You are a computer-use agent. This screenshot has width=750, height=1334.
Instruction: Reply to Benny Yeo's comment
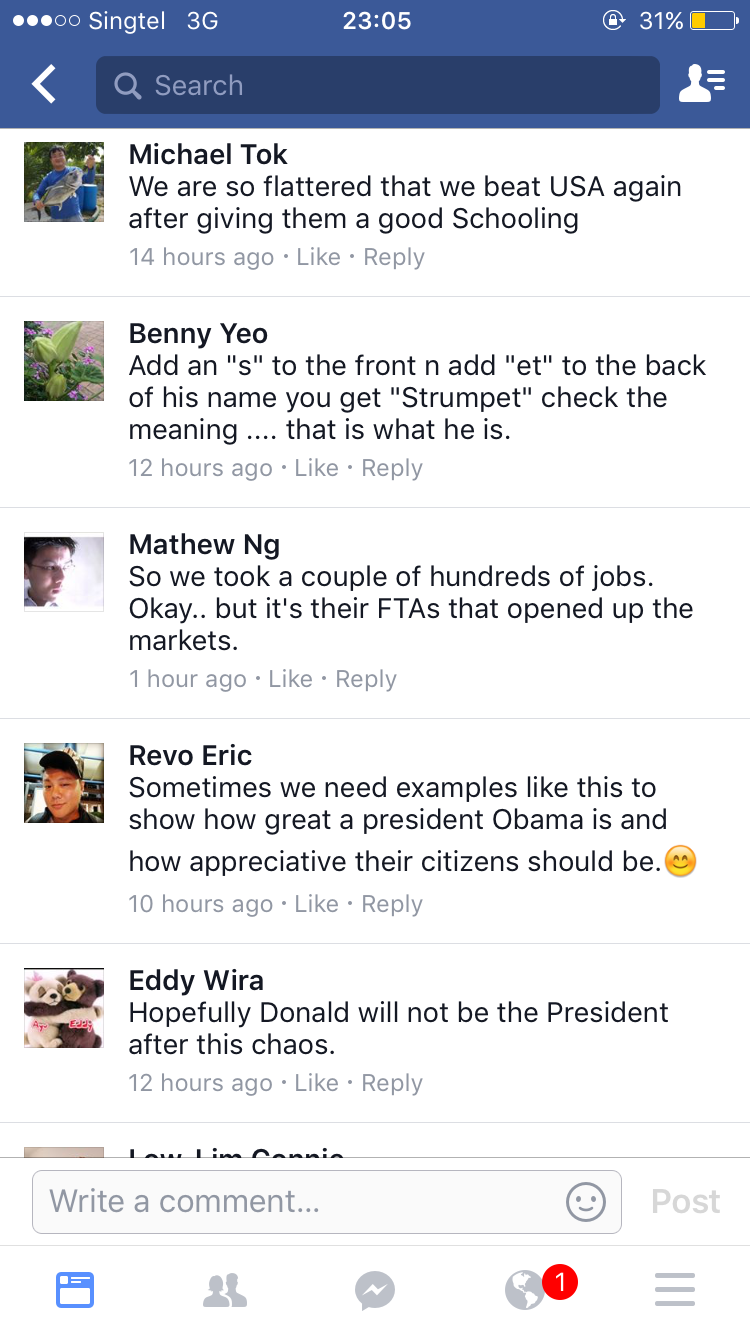[x=392, y=468]
